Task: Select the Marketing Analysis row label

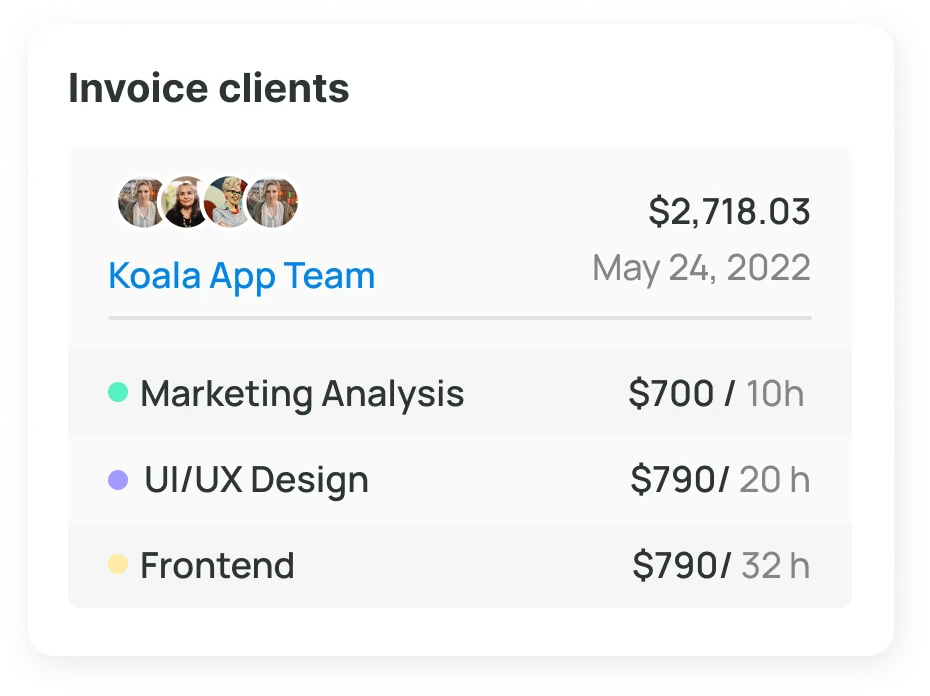Action: [302, 394]
